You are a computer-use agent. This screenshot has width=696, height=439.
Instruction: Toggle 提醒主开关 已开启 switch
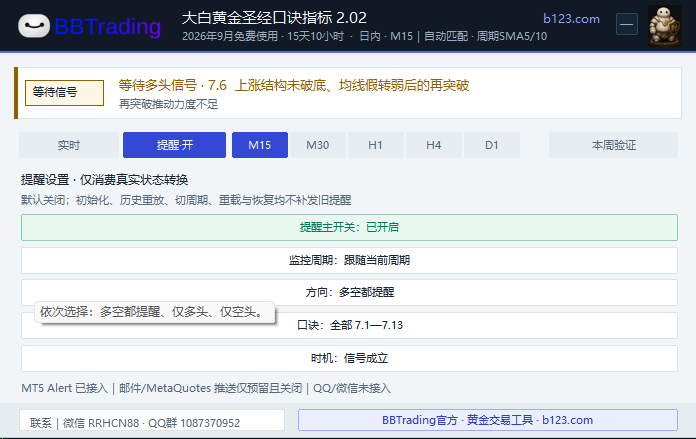coord(349,227)
